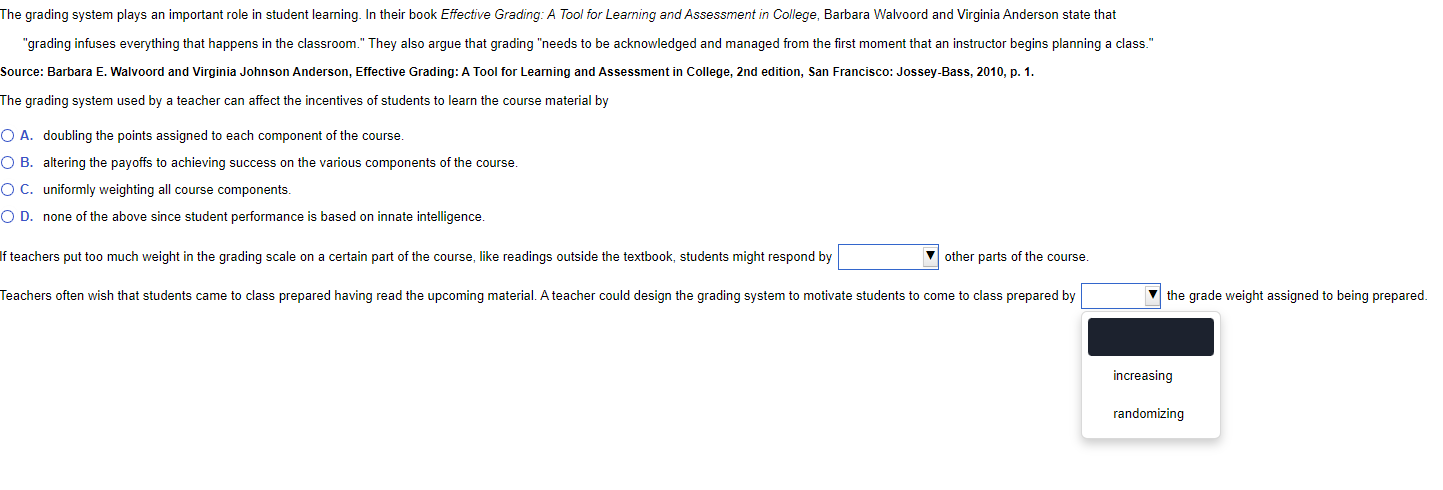The width and height of the screenshot is (1443, 490).
Task: Choose 'increasing' from the dropdown list
Action: pyautogui.click(x=1142, y=376)
